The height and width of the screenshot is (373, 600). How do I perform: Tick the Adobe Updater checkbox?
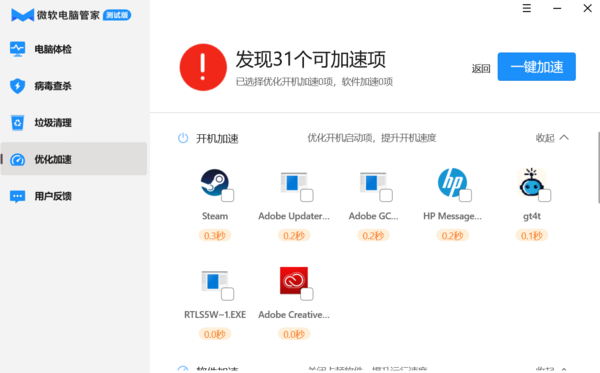pos(307,195)
